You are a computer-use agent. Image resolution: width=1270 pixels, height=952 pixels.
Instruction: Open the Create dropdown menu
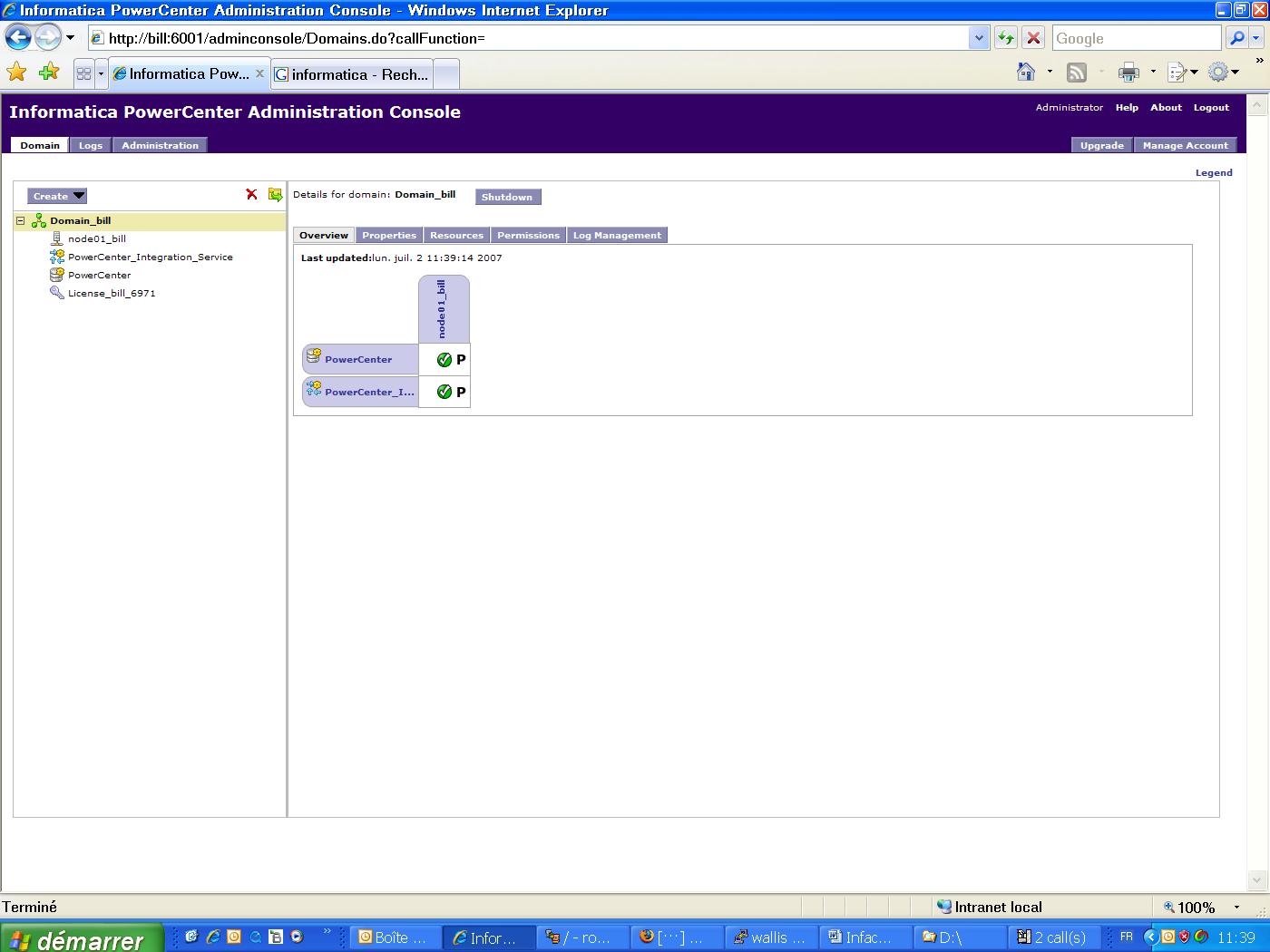[57, 196]
